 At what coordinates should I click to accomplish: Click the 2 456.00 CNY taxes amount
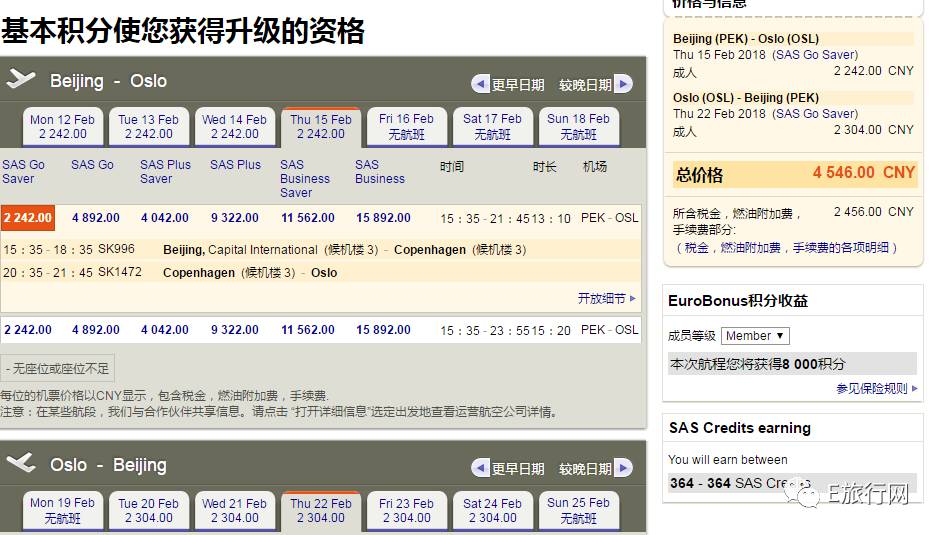873,212
